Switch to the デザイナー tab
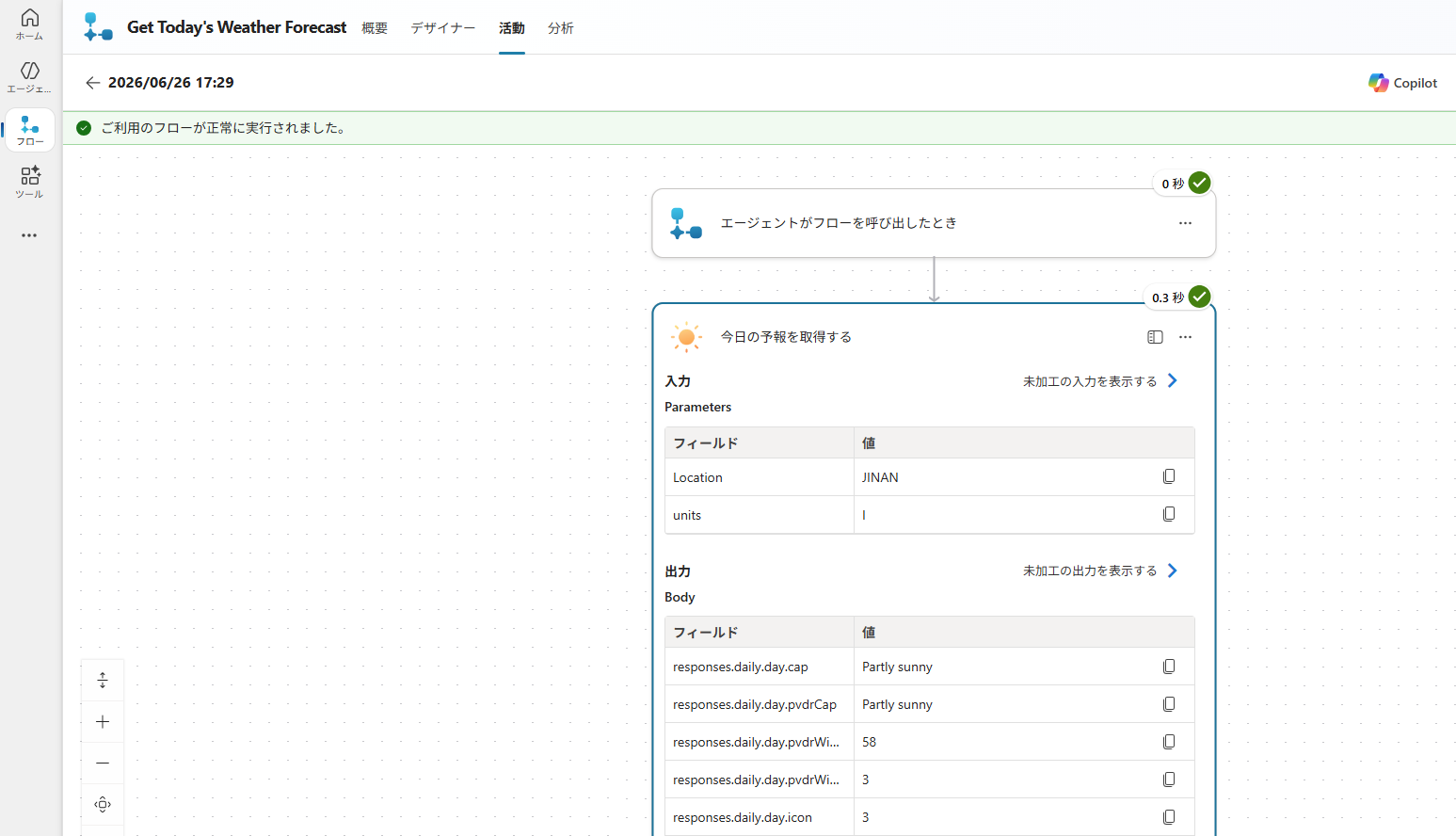This screenshot has width=1456, height=836. (x=443, y=28)
